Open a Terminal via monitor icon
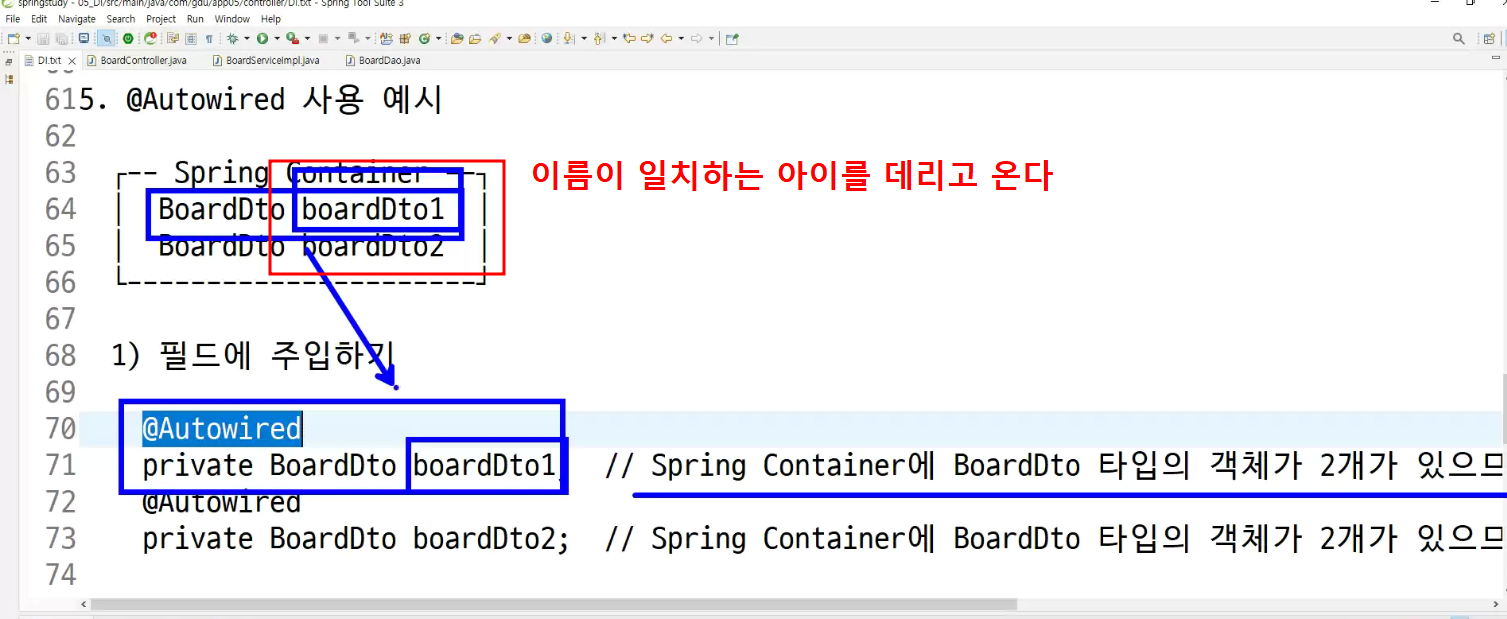Viewport: 1507px width, 619px height. [x=84, y=39]
